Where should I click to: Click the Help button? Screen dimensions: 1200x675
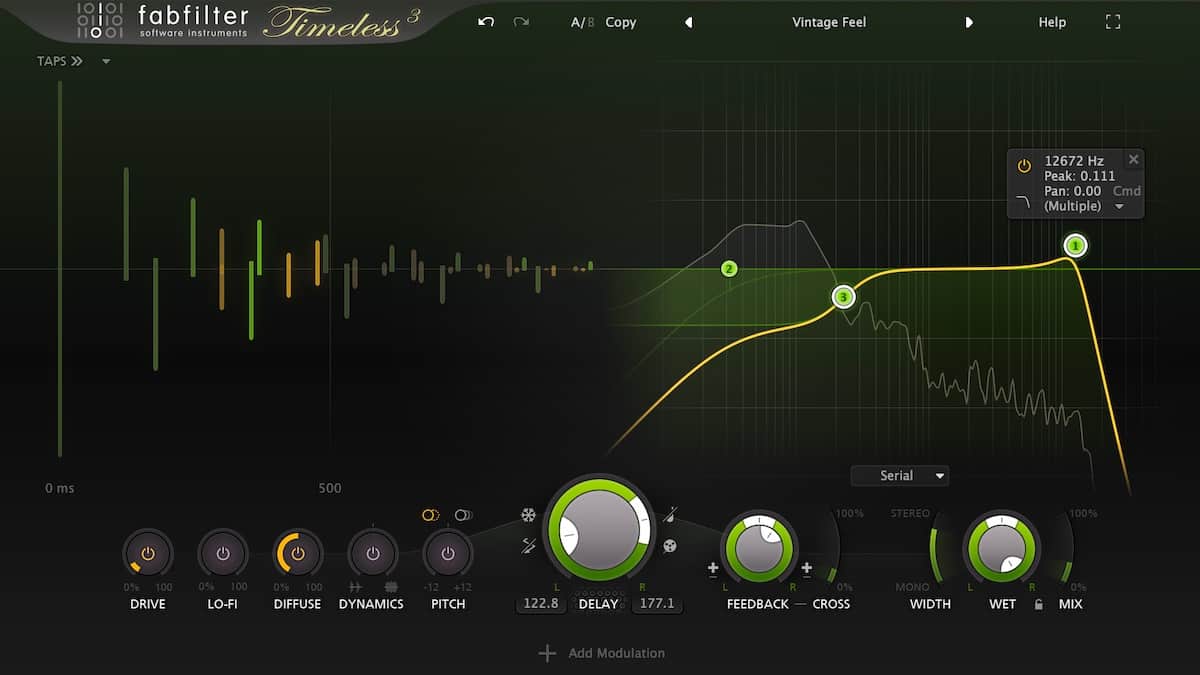click(1051, 21)
